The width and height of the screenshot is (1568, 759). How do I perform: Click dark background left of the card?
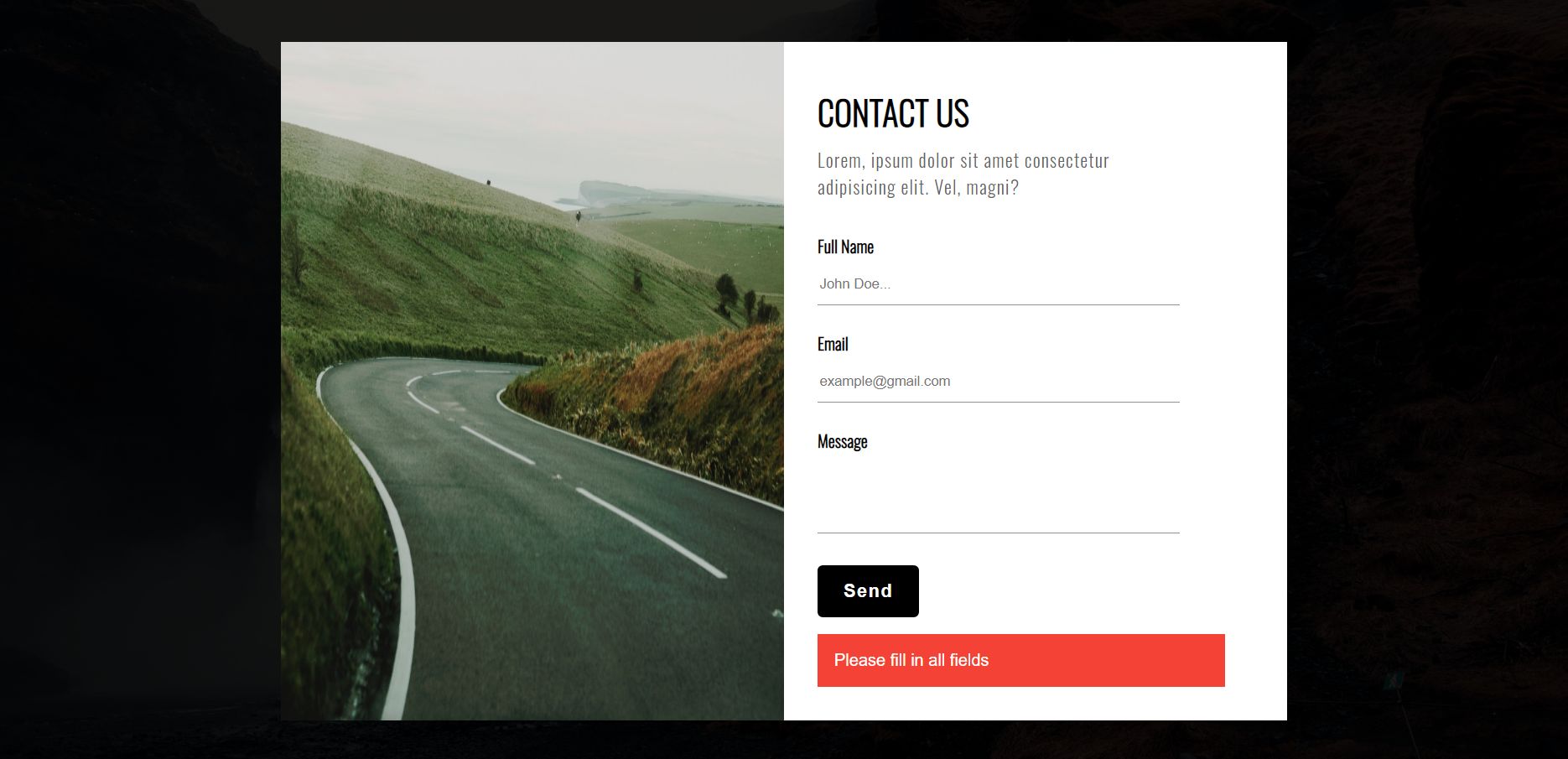140,379
